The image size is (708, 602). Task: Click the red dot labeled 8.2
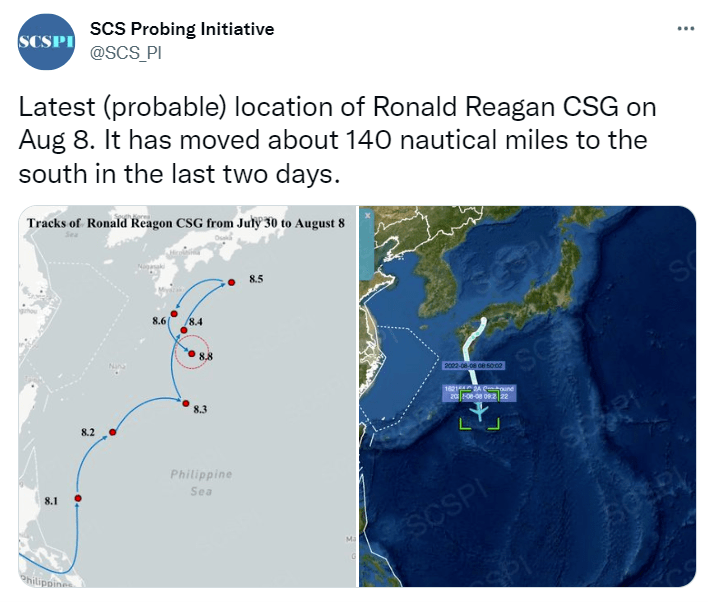[x=112, y=432]
